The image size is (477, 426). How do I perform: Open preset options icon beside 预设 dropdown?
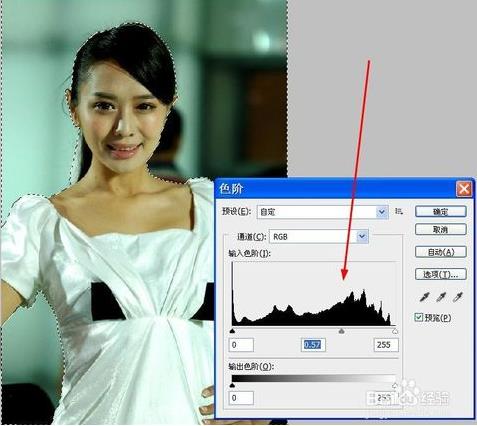(x=398, y=211)
